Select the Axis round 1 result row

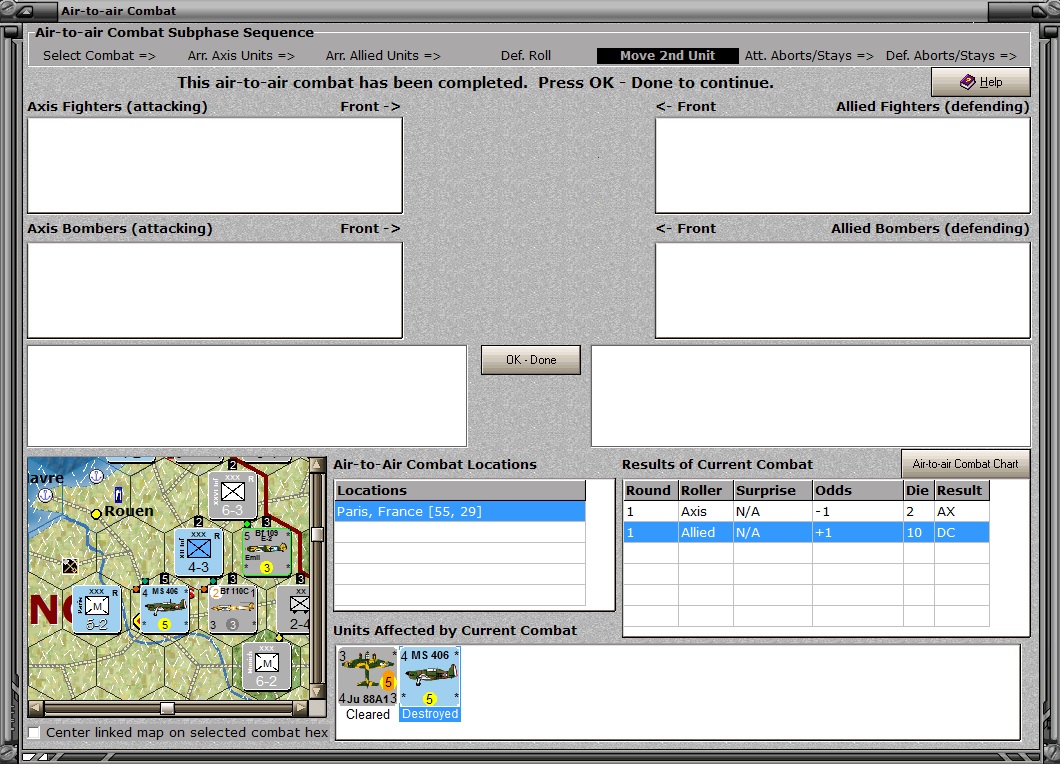click(x=806, y=512)
